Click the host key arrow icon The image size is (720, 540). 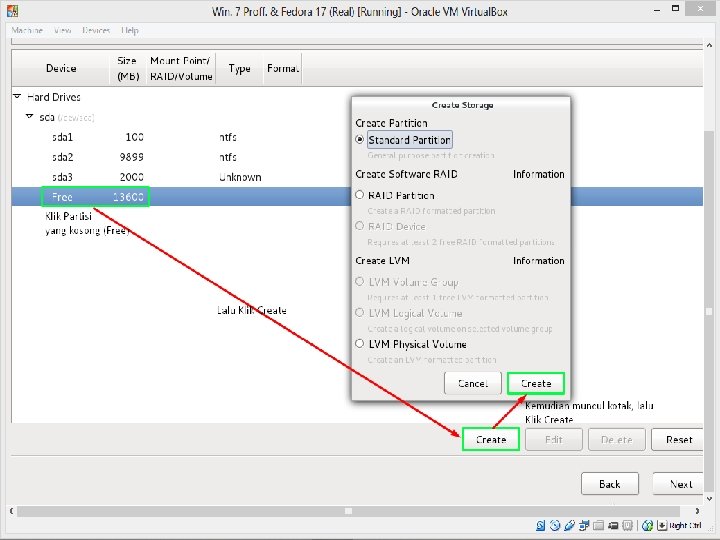coord(662,525)
